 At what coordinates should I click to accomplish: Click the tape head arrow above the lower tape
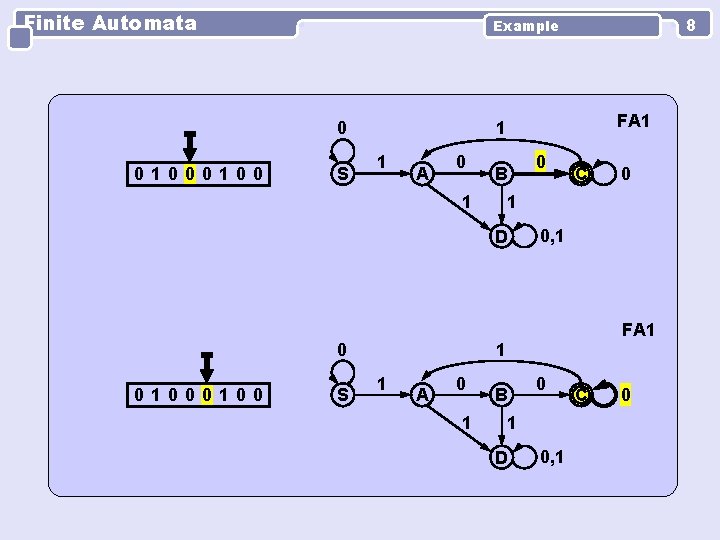(207, 367)
